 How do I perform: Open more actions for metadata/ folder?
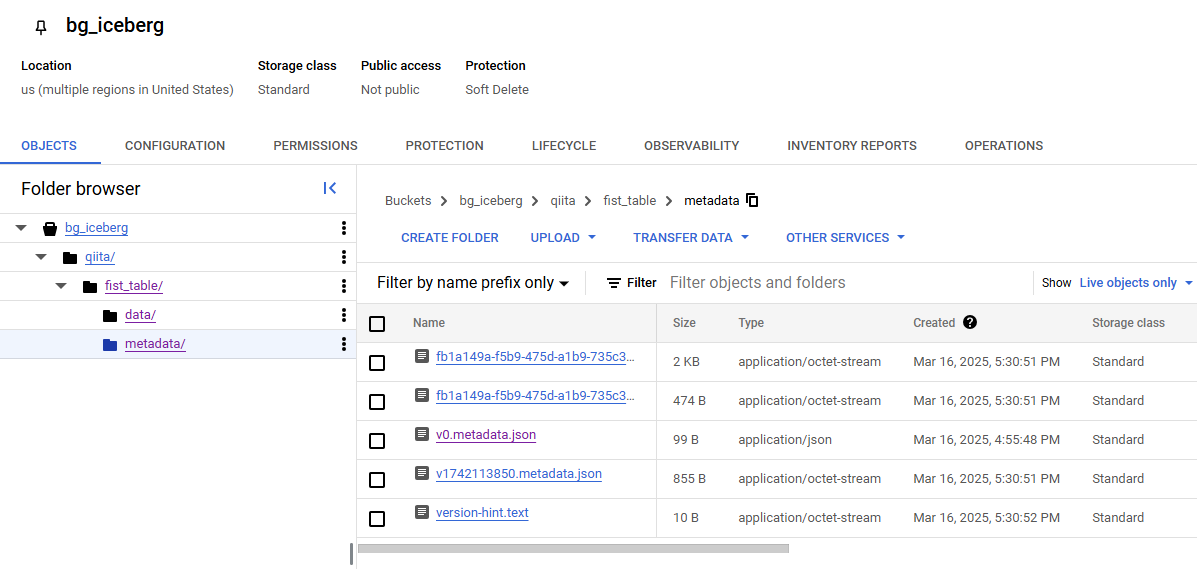click(x=344, y=344)
